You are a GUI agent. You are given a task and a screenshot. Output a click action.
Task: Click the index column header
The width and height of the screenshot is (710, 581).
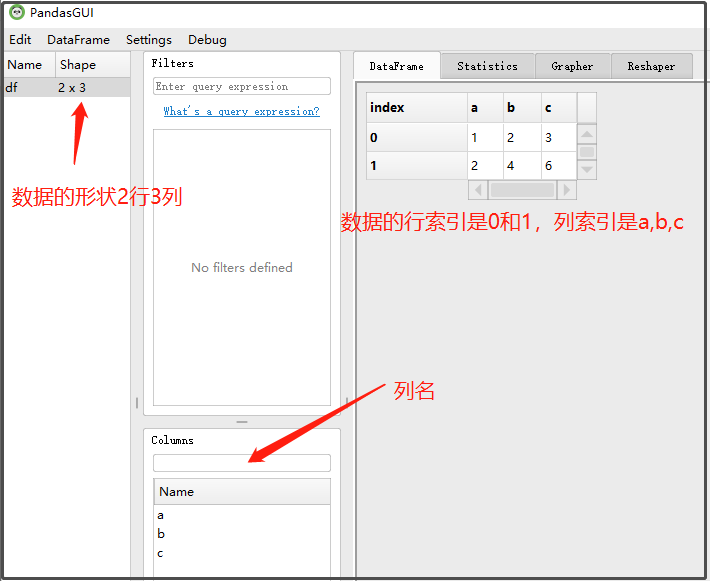[417, 107]
